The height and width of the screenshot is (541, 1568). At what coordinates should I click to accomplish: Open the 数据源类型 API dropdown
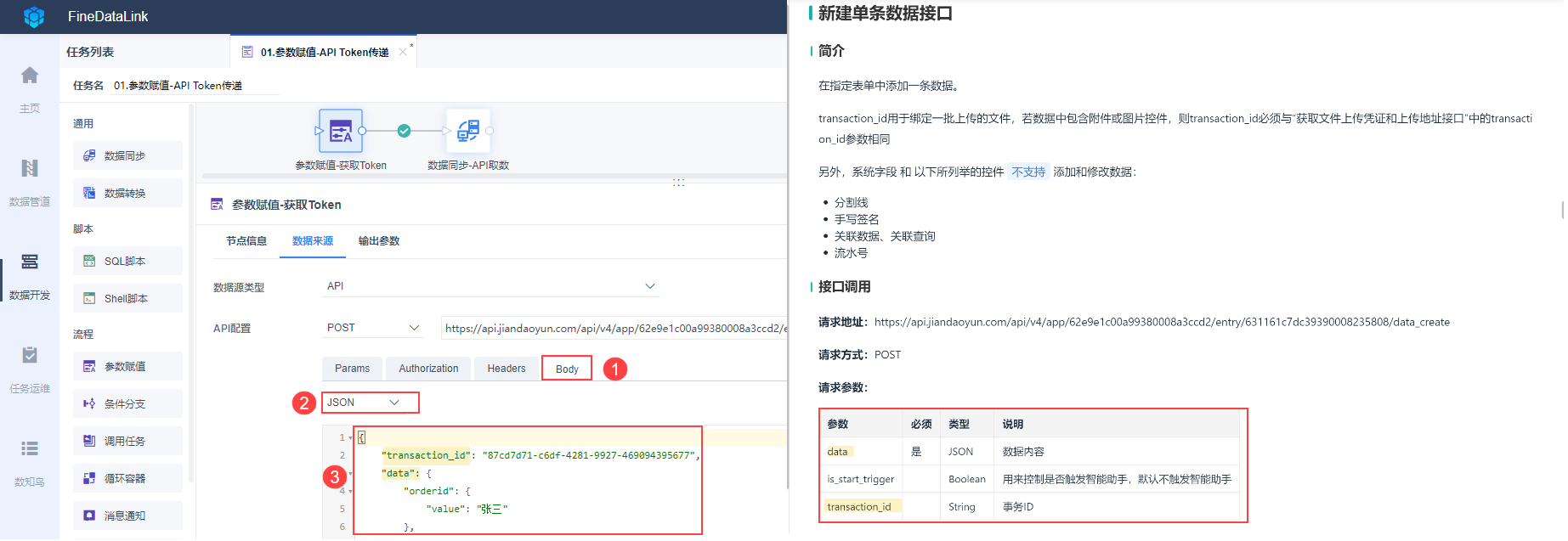490,286
